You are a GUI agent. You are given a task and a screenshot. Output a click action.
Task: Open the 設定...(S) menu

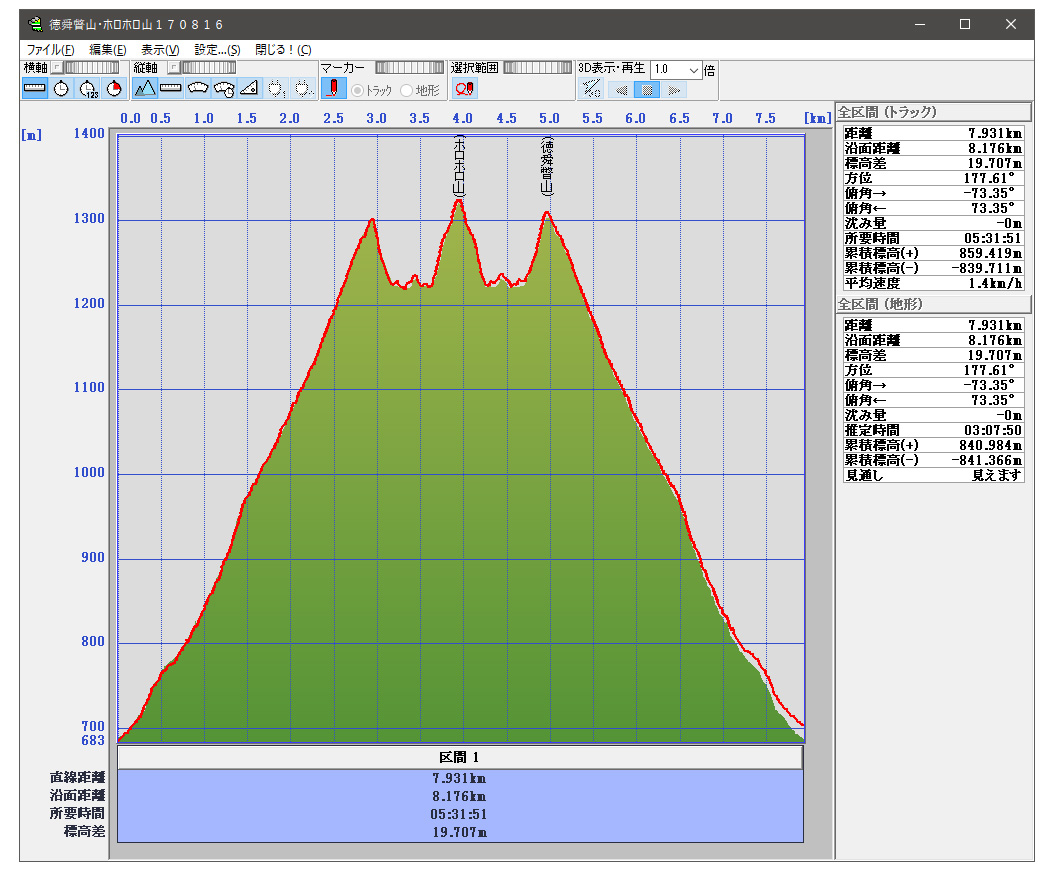[x=217, y=49]
